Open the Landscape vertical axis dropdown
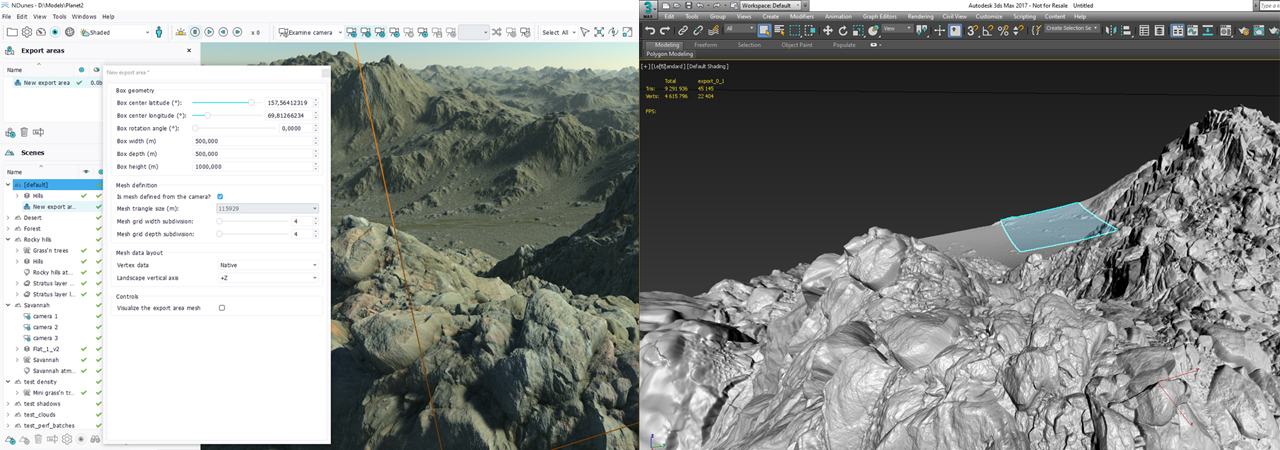 (x=267, y=277)
